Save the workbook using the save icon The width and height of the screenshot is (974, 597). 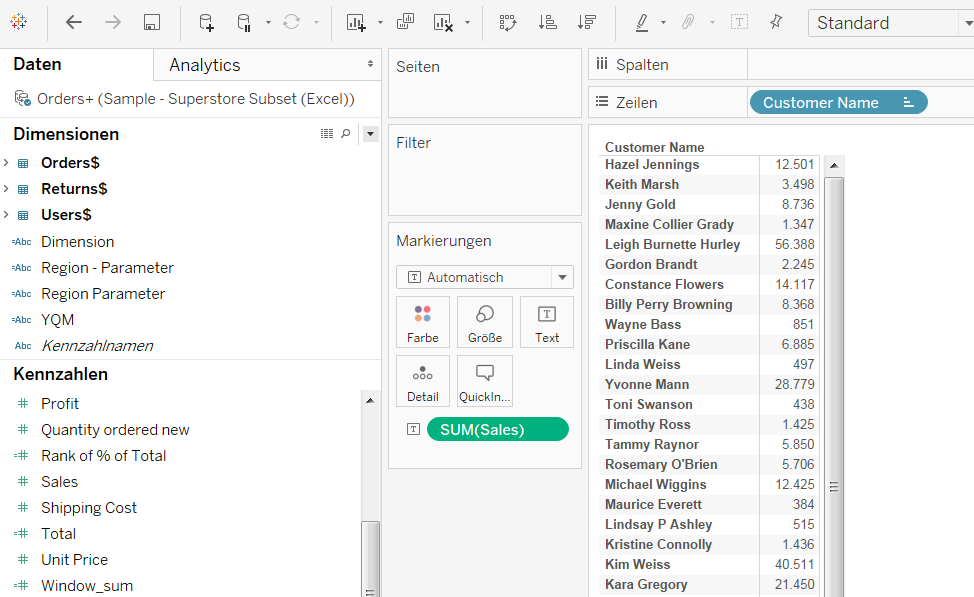pyautogui.click(x=153, y=22)
